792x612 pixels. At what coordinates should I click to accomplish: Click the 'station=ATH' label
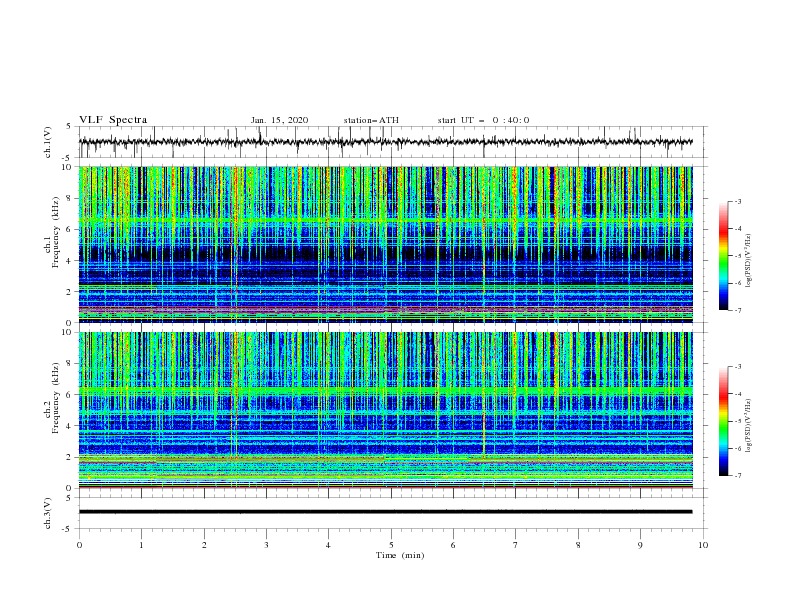pos(371,120)
